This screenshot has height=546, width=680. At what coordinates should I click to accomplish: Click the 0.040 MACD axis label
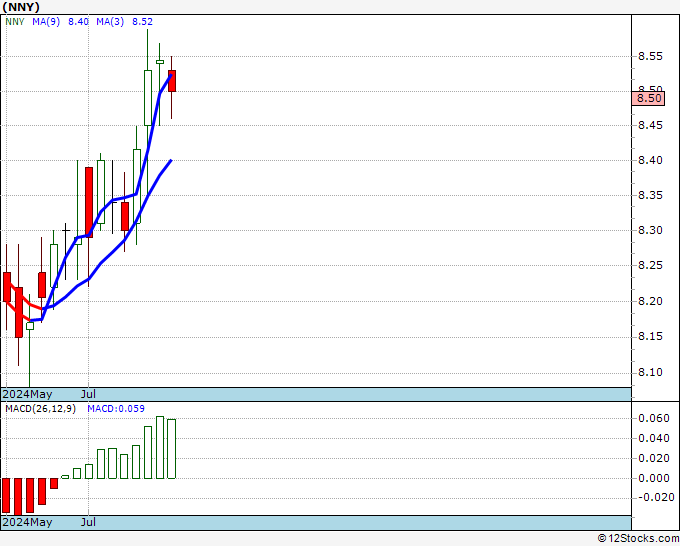(x=654, y=438)
